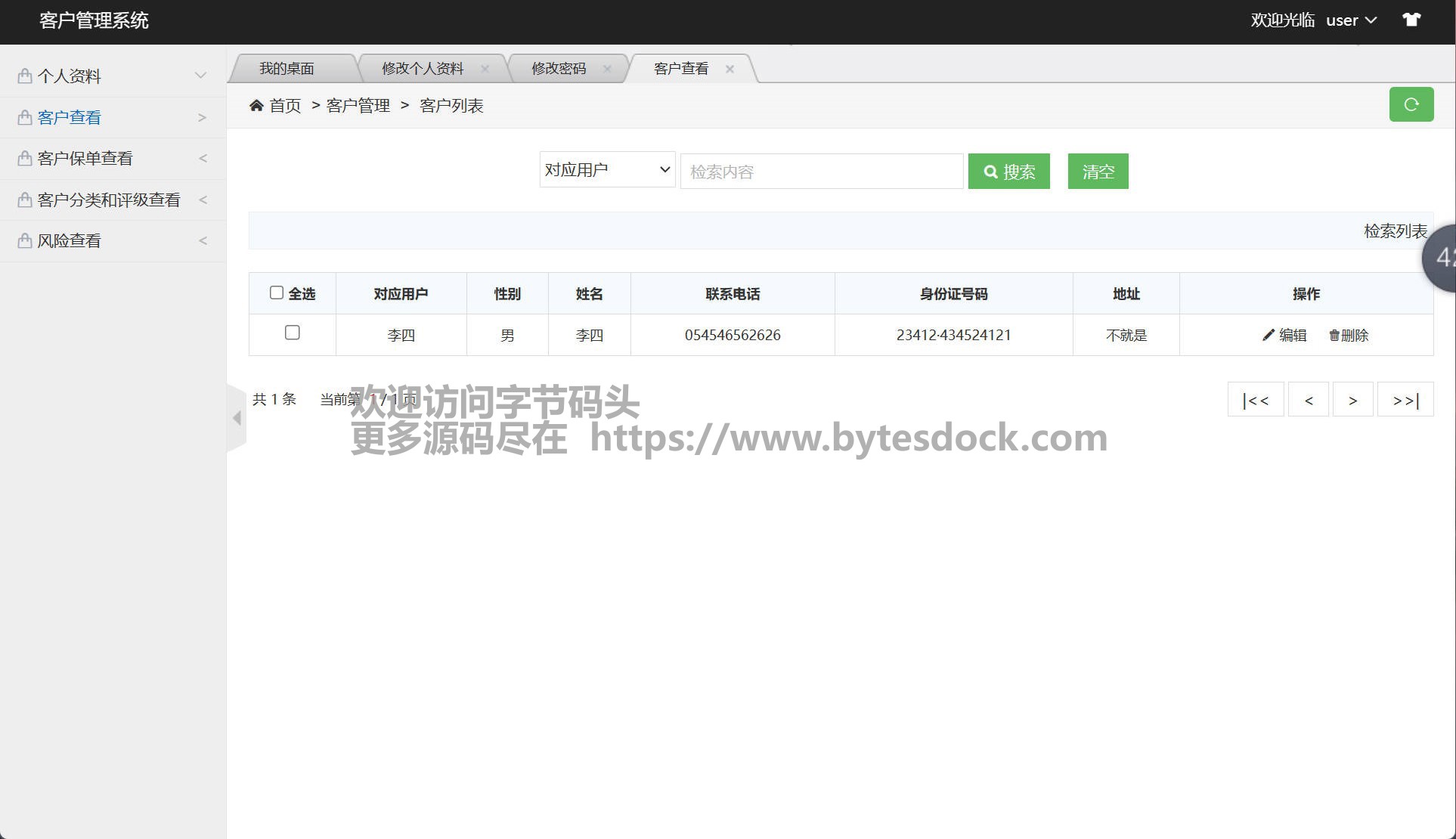Check the 李四 row checkbox
Image resolution: width=1456 pixels, height=839 pixels.
[x=293, y=333]
